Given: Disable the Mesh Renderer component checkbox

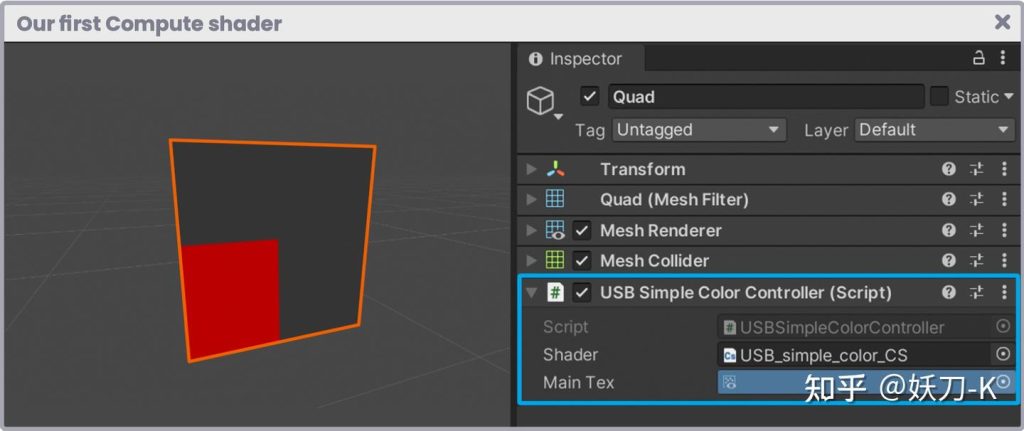Looking at the screenshot, I should click(x=582, y=231).
